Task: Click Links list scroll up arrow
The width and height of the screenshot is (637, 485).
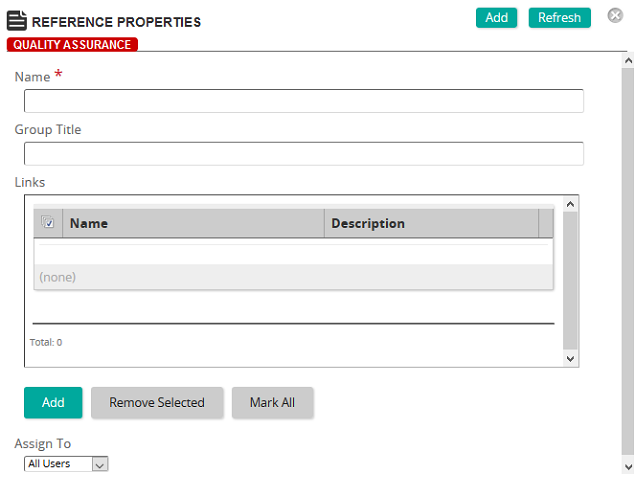Action: coord(570,204)
